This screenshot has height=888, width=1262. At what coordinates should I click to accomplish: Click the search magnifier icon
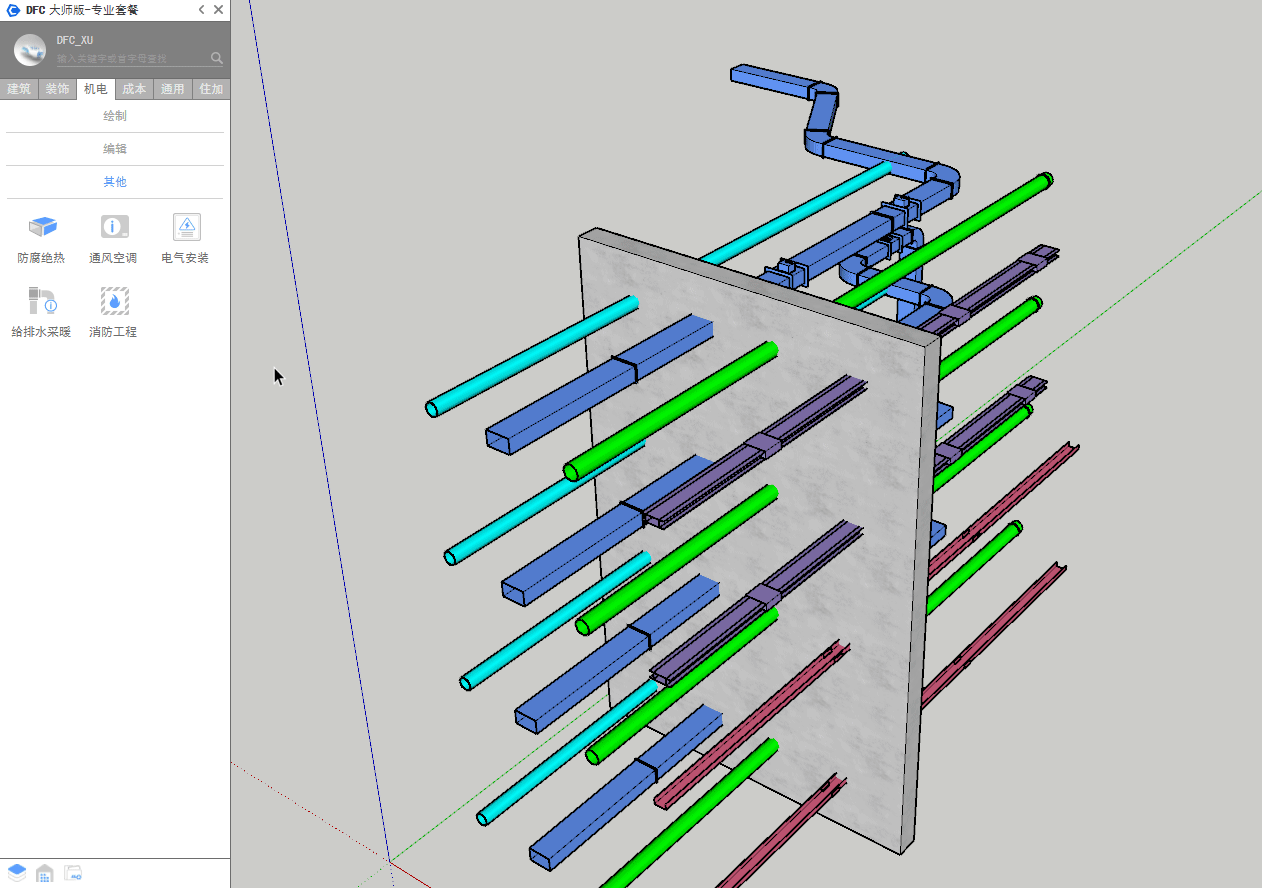pyautogui.click(x=217, y=58)
